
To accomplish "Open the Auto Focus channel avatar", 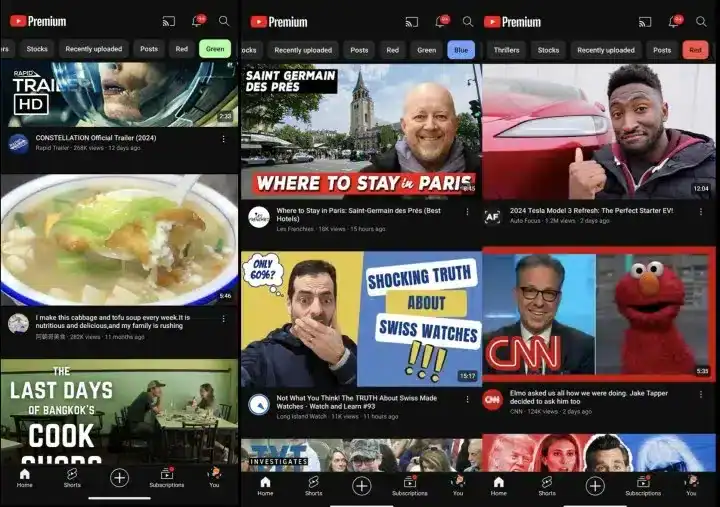I will point(492,216).
